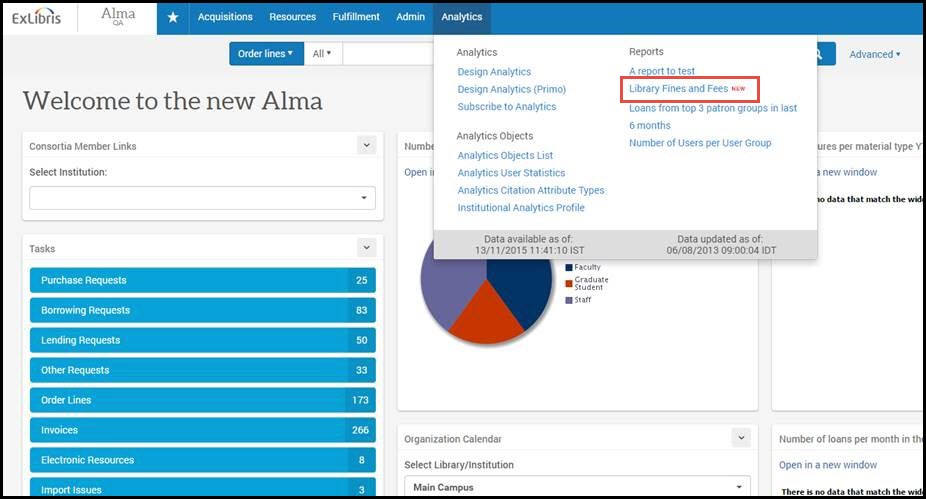Viewport: 926px width, 499px height.
Task: Open Analytics User Statistics
Action: pos(511,172)
